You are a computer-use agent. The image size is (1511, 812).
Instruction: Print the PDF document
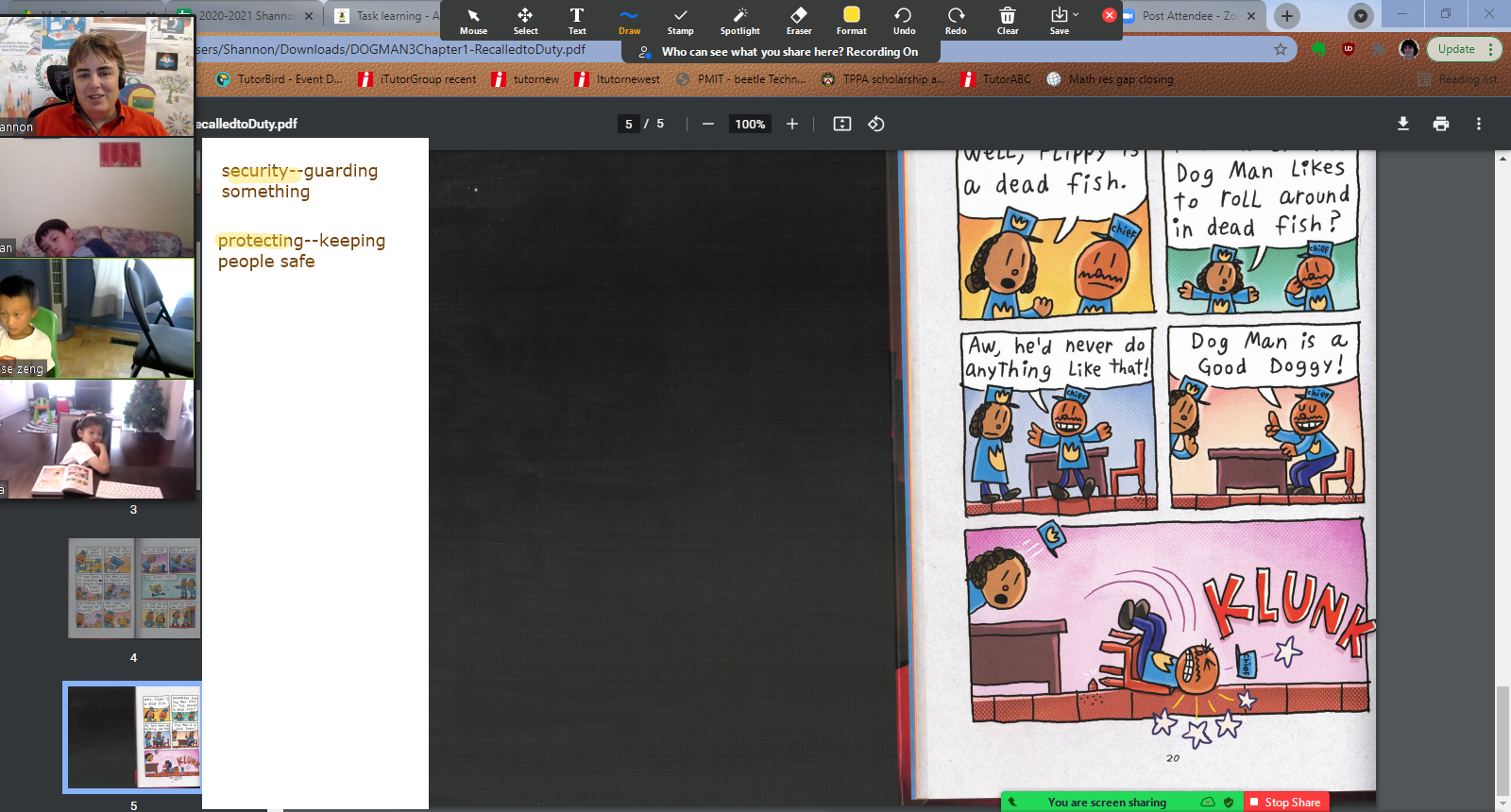coord(1441,124)
